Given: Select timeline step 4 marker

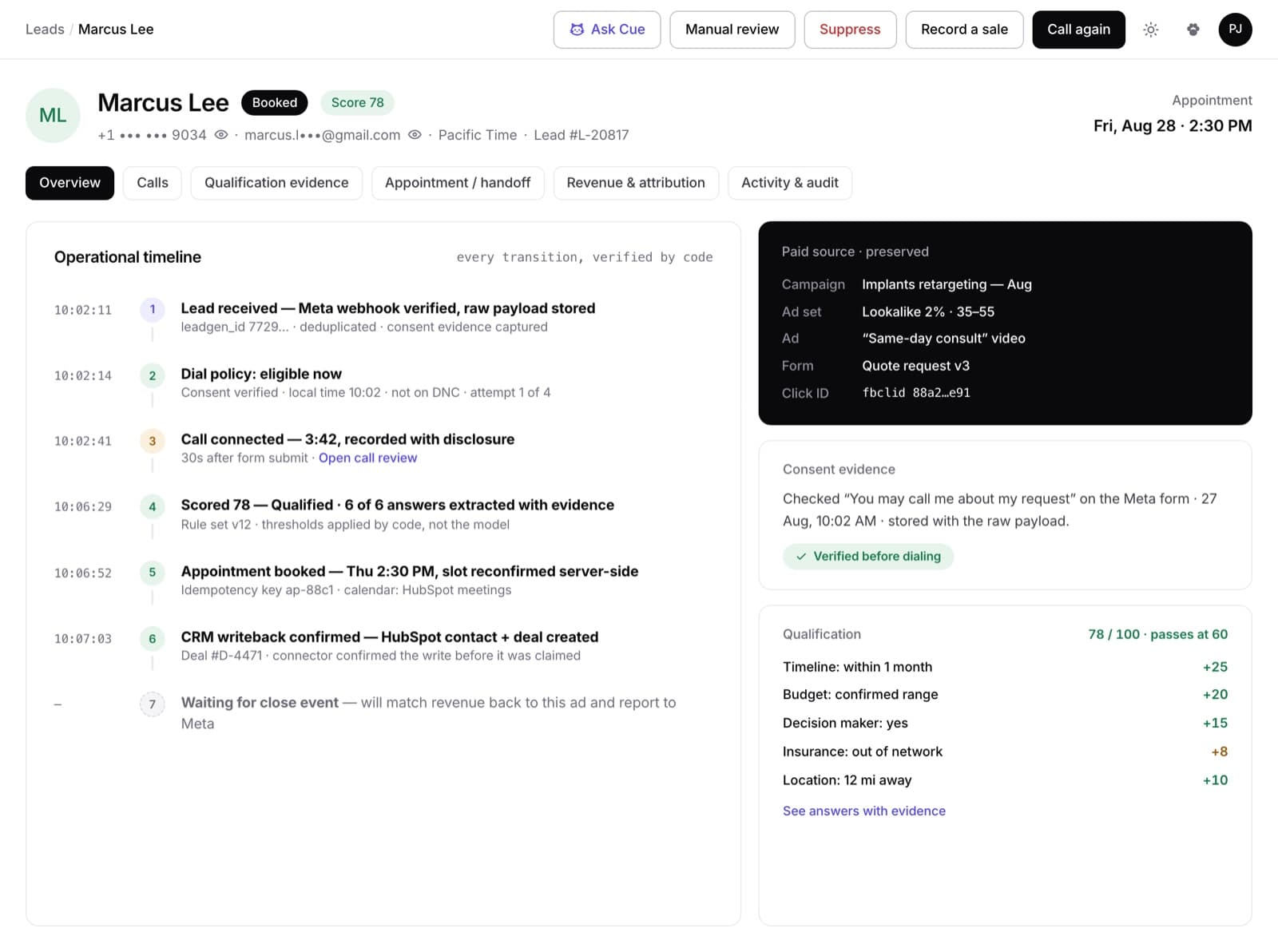Looking at the screenshot, I should [x=153, y=506].
